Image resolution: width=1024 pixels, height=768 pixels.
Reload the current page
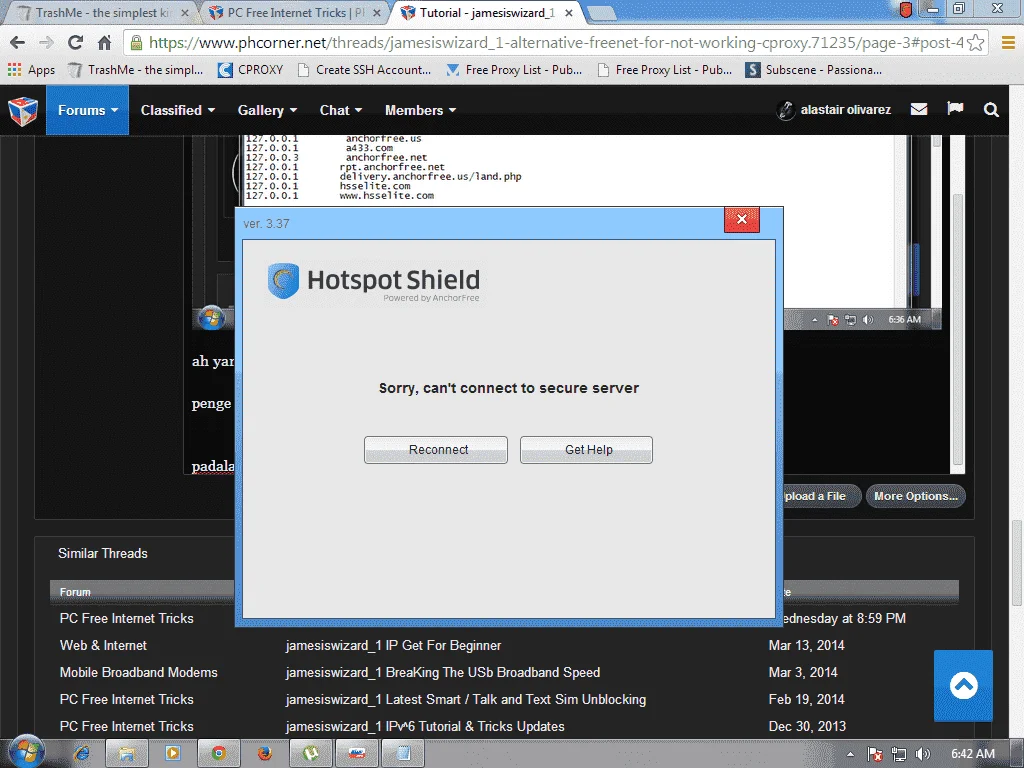pyautogui.click(x=76, y=42)
